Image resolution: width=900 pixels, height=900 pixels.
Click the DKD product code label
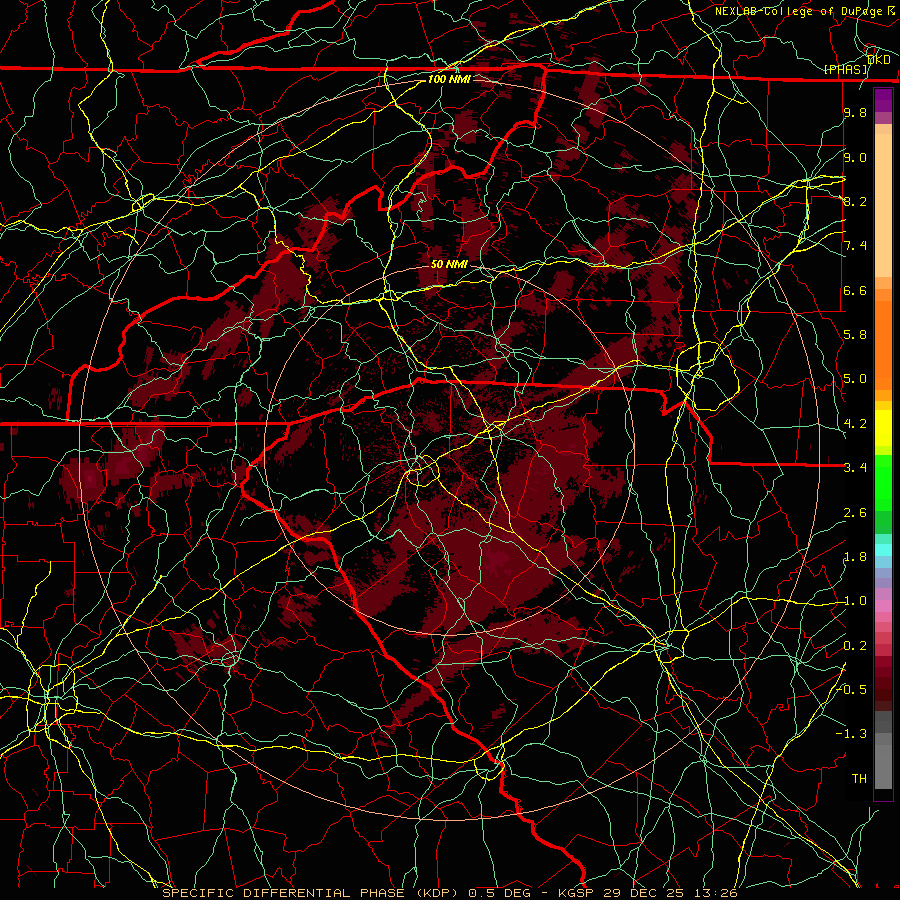(879, 60)
